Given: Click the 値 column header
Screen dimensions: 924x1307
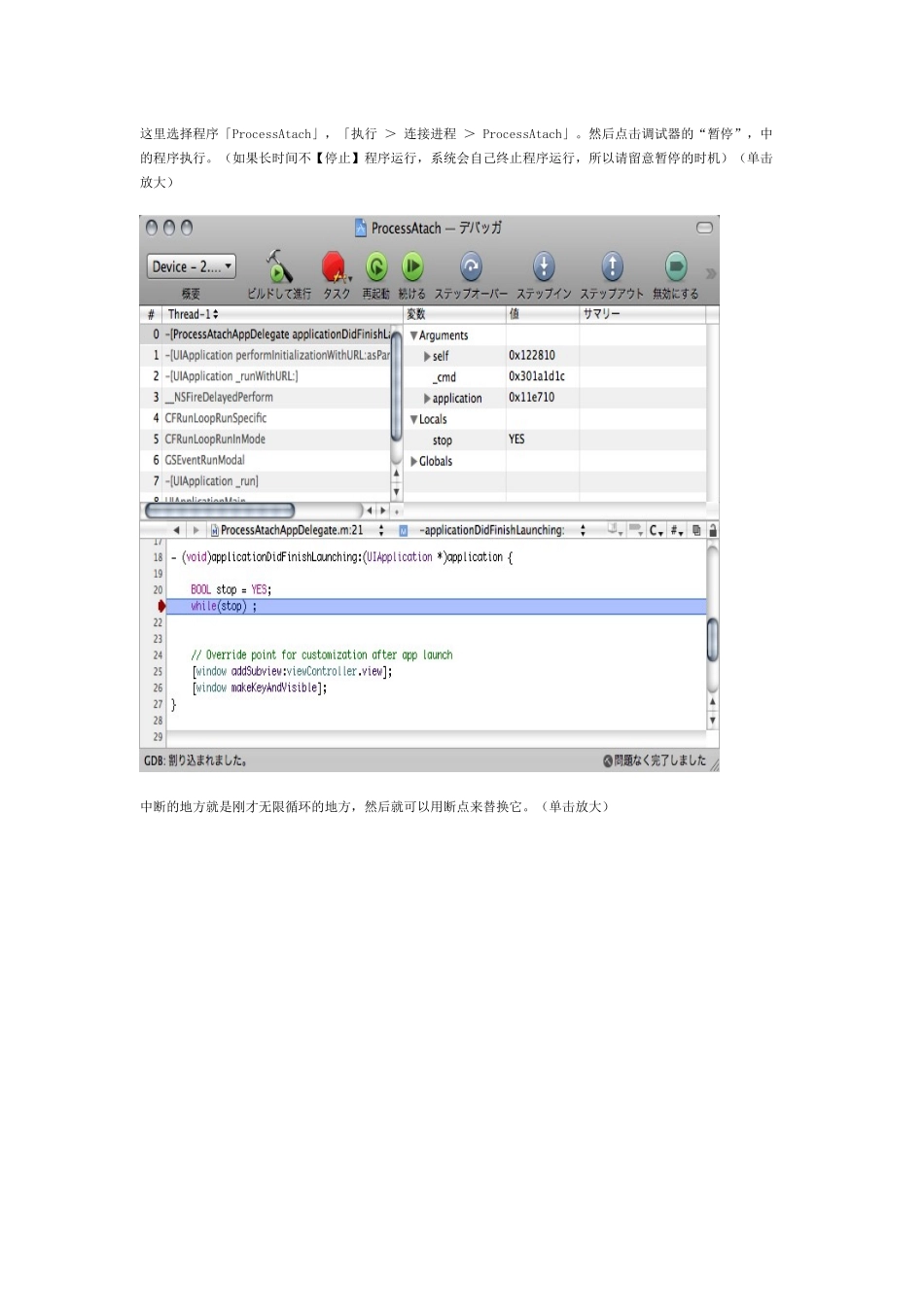Looking at the screenshot, I should 543,314.
